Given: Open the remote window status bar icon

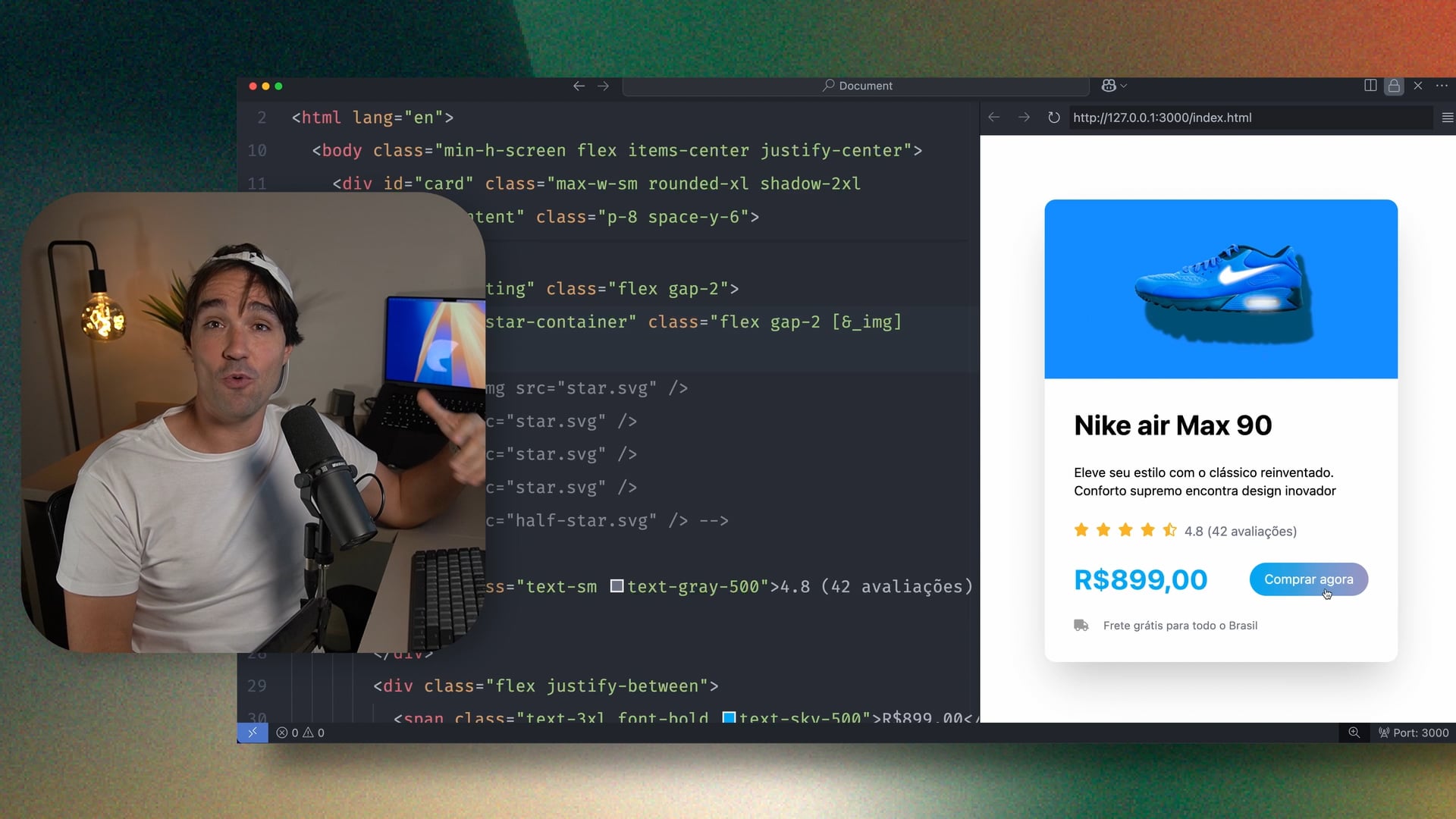Looking at the screenshot, I should [253, 733].
